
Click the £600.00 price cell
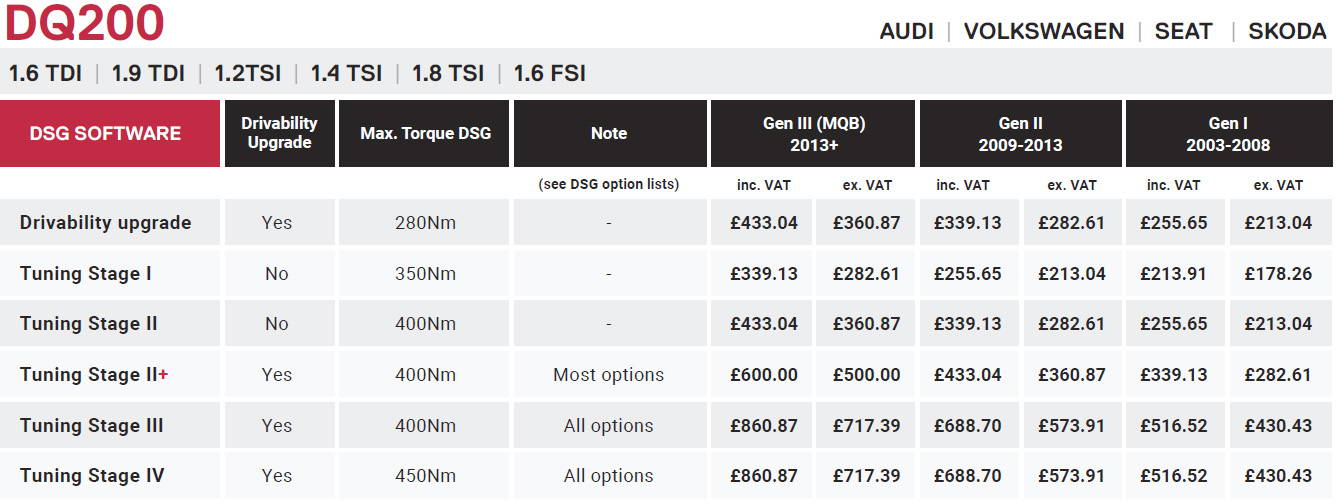(764, 375)
